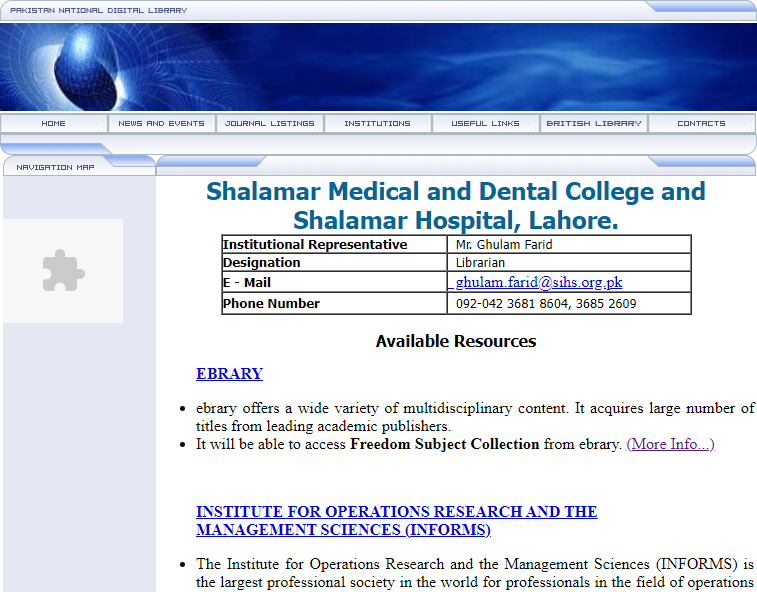
Task: Open Journal Listings in the navigation bar
Action: [x=269, y=124]
